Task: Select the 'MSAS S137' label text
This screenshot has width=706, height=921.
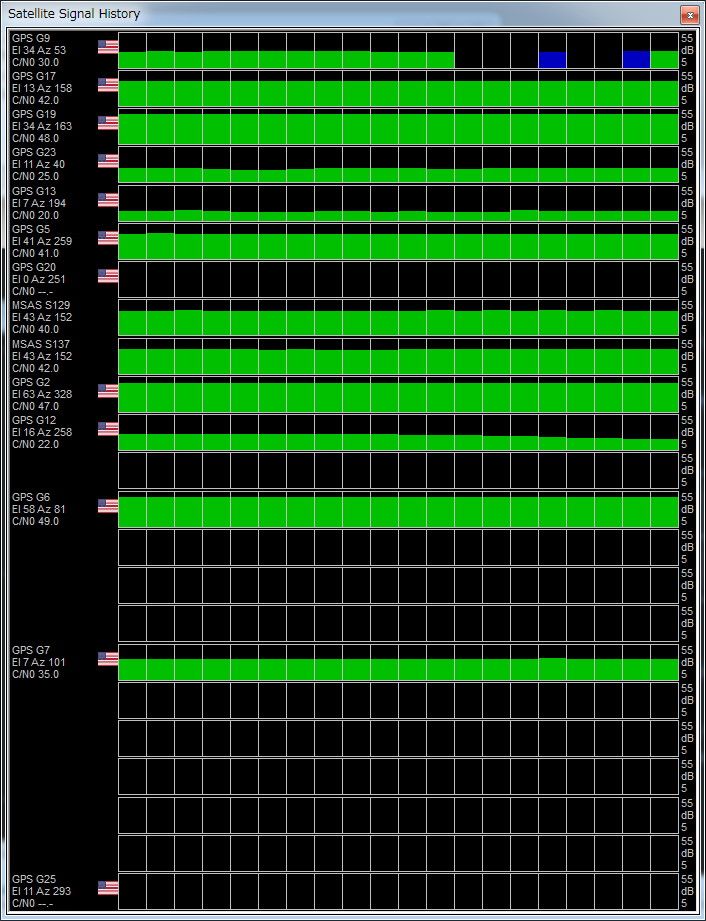Action: [41, 344]
